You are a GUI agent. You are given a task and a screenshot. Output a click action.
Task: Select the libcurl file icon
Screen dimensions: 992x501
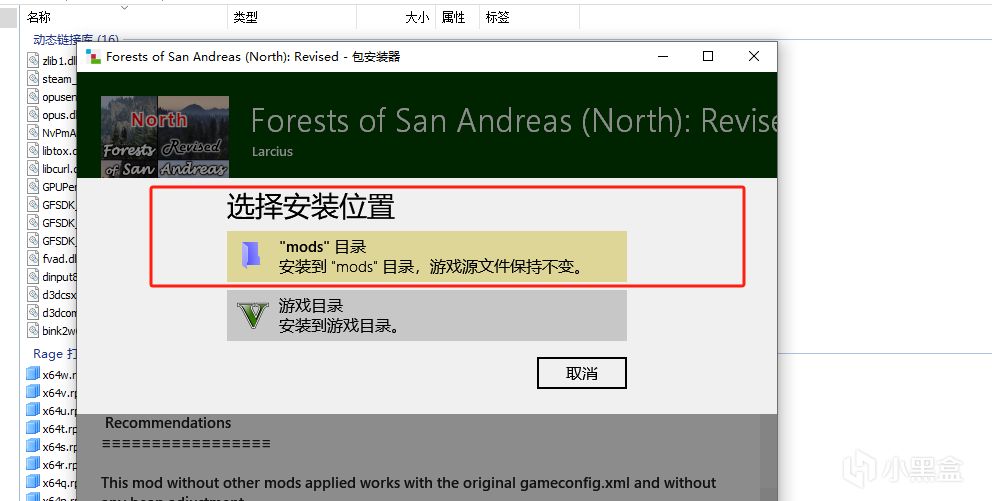[33, 168]
